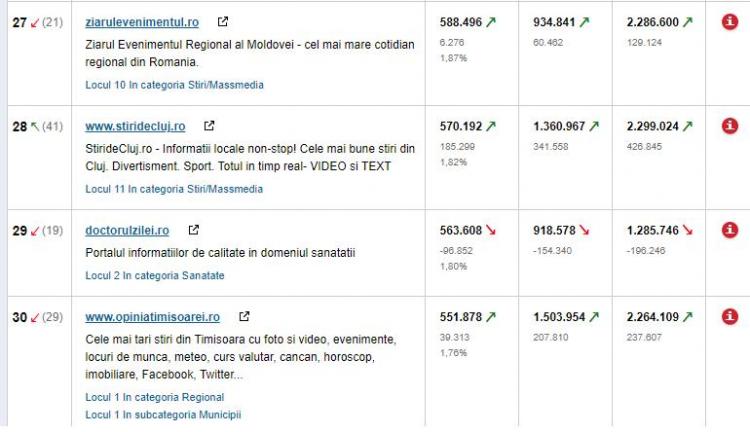This screenshot has width=750, height=432.
Task: Open Locul 10 in categoria Stiri/Massmedia link
Action: click(174, 85)
